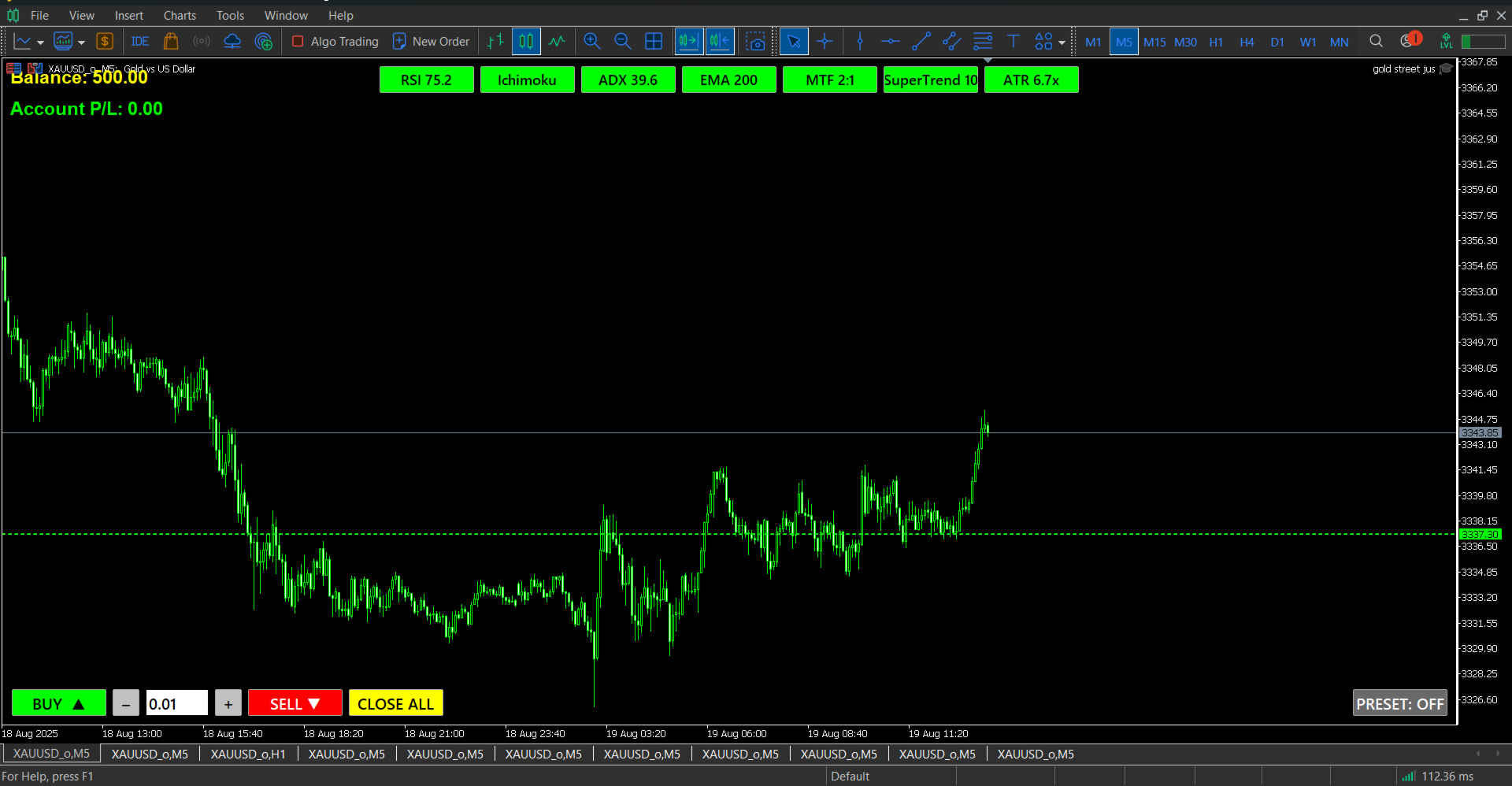
Task: Select the equidistant channel tool
Action: (x=952, y=42)
